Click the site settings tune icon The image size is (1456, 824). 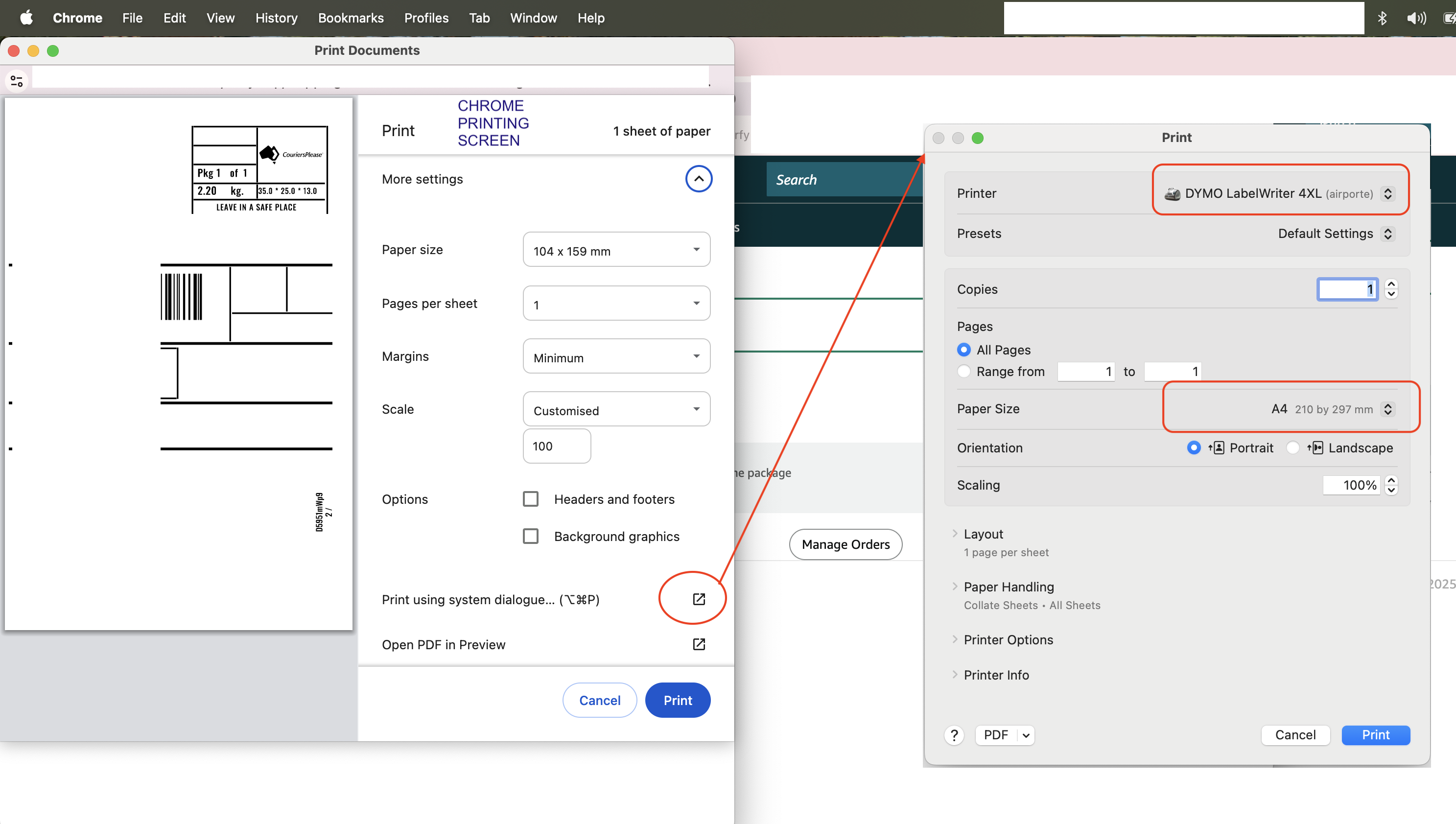click(17, 81)
